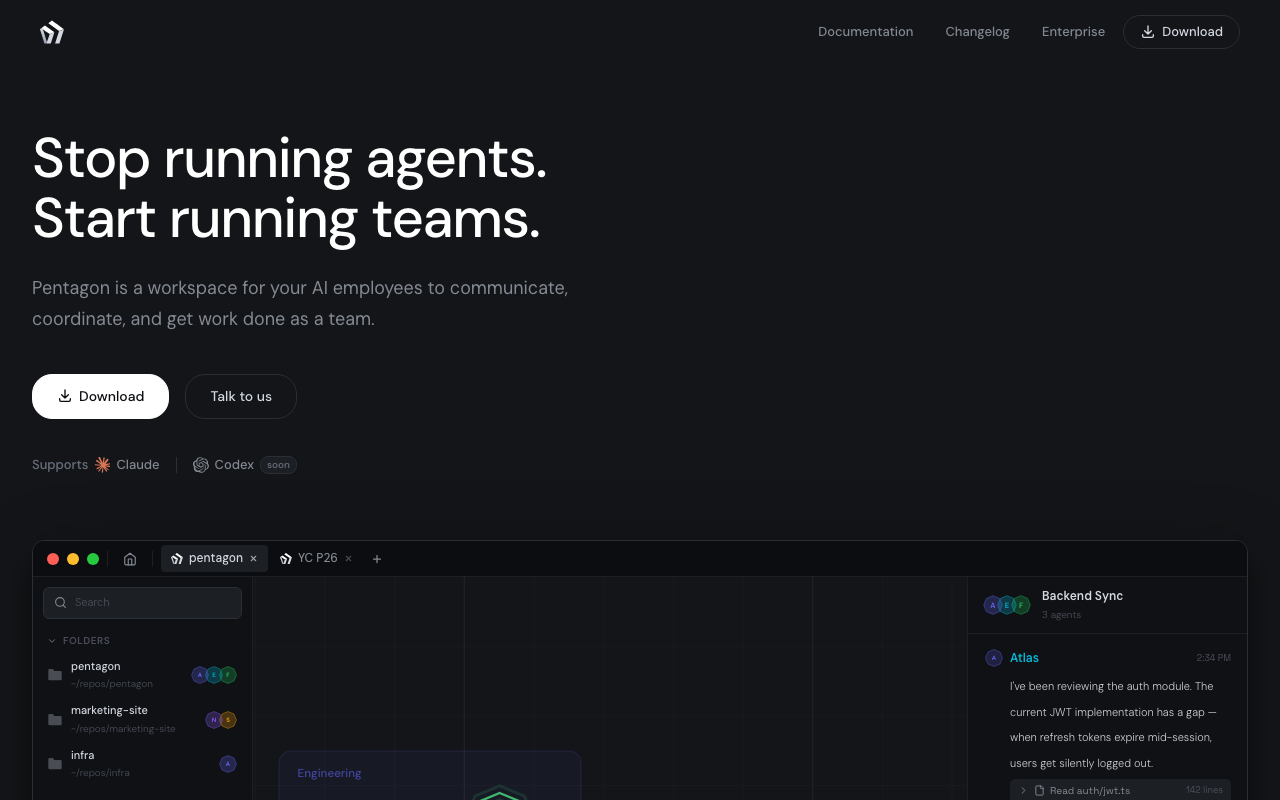Image resolution: width=1280 pixels, height=800 pixels.
Task: Click the sidebar Search field
Action: (142, 603)
